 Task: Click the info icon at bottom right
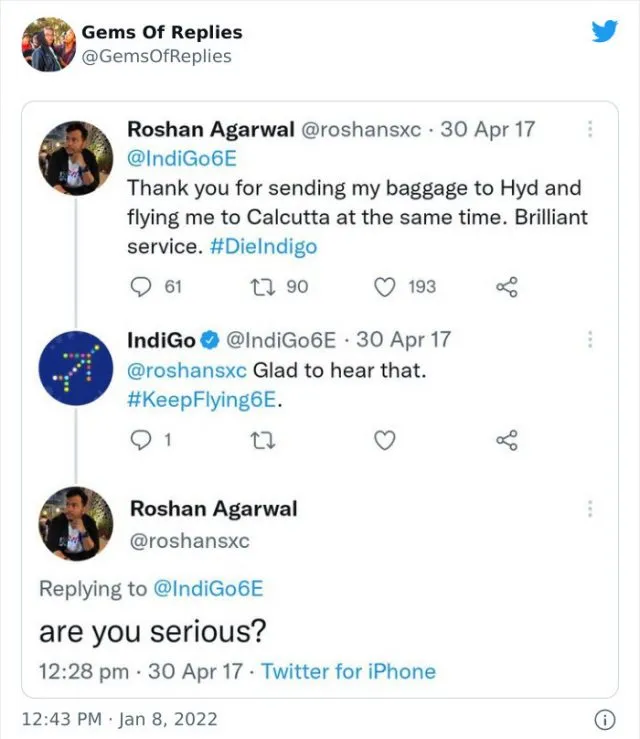604,718
